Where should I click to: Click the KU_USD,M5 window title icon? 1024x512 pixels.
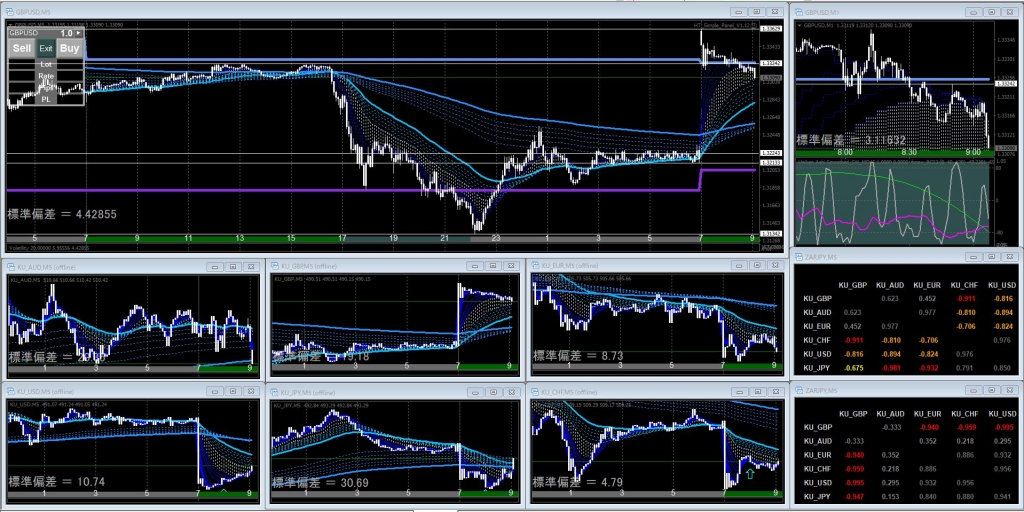coord(10,391)
